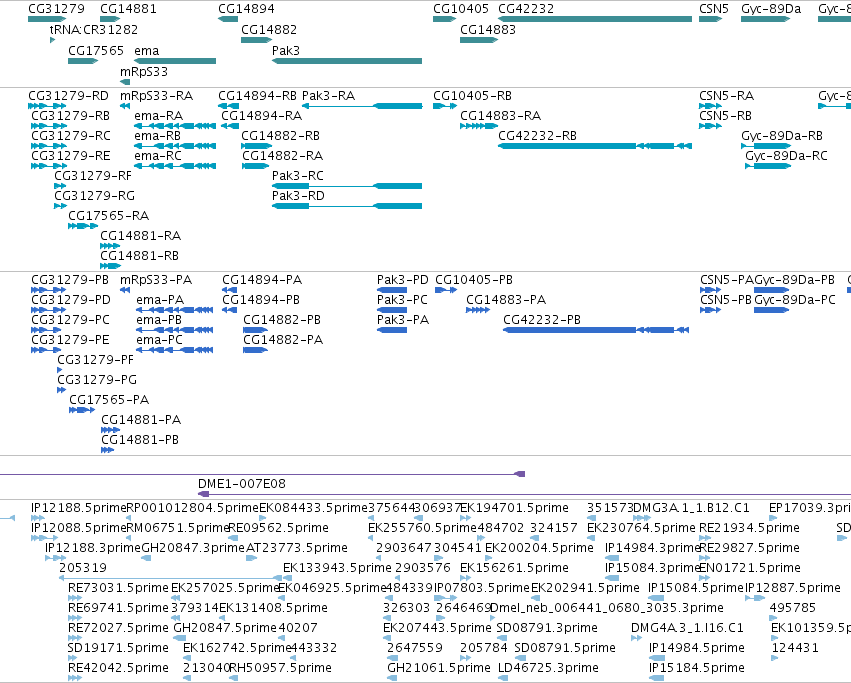Select the CG42232 gene label
851x683 pixels.
[526, 9]
